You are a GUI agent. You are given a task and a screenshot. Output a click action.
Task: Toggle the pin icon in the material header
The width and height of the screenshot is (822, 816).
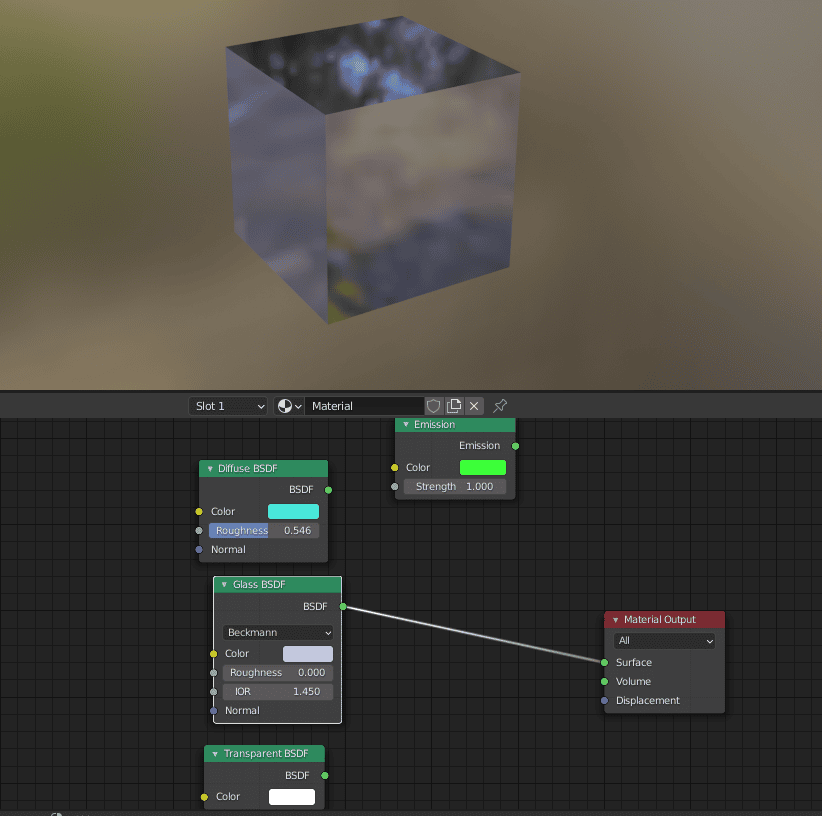click(499, 405)
